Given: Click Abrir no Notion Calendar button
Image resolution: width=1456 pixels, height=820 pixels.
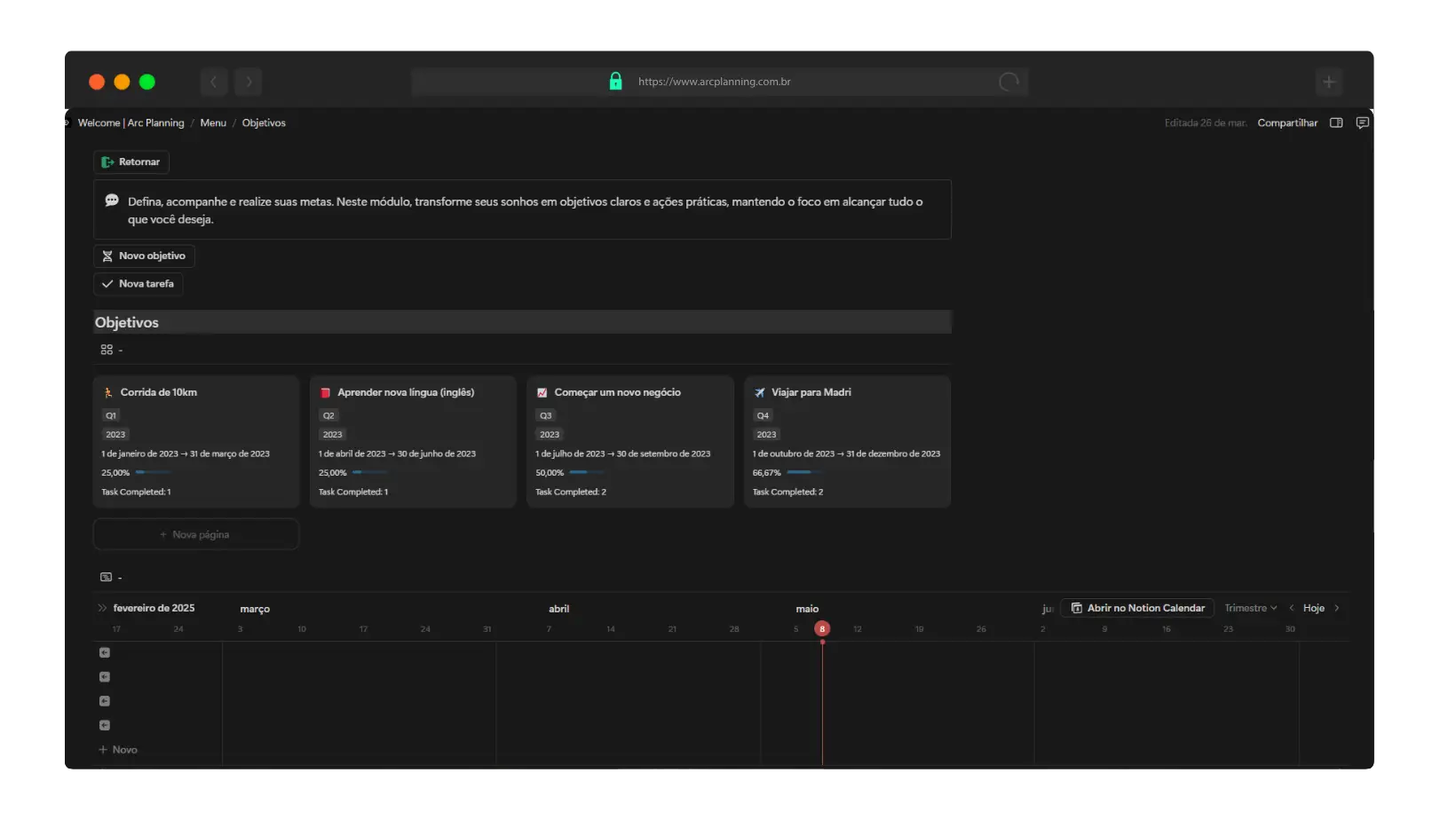Looking at the screenshot, I should [1137, 609].
